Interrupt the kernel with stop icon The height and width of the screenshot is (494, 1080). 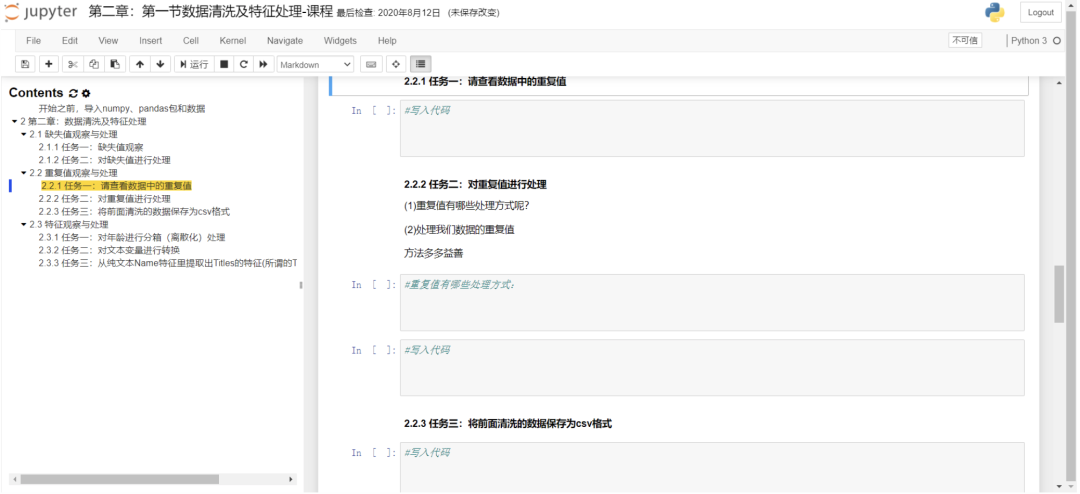coord(223,64)
